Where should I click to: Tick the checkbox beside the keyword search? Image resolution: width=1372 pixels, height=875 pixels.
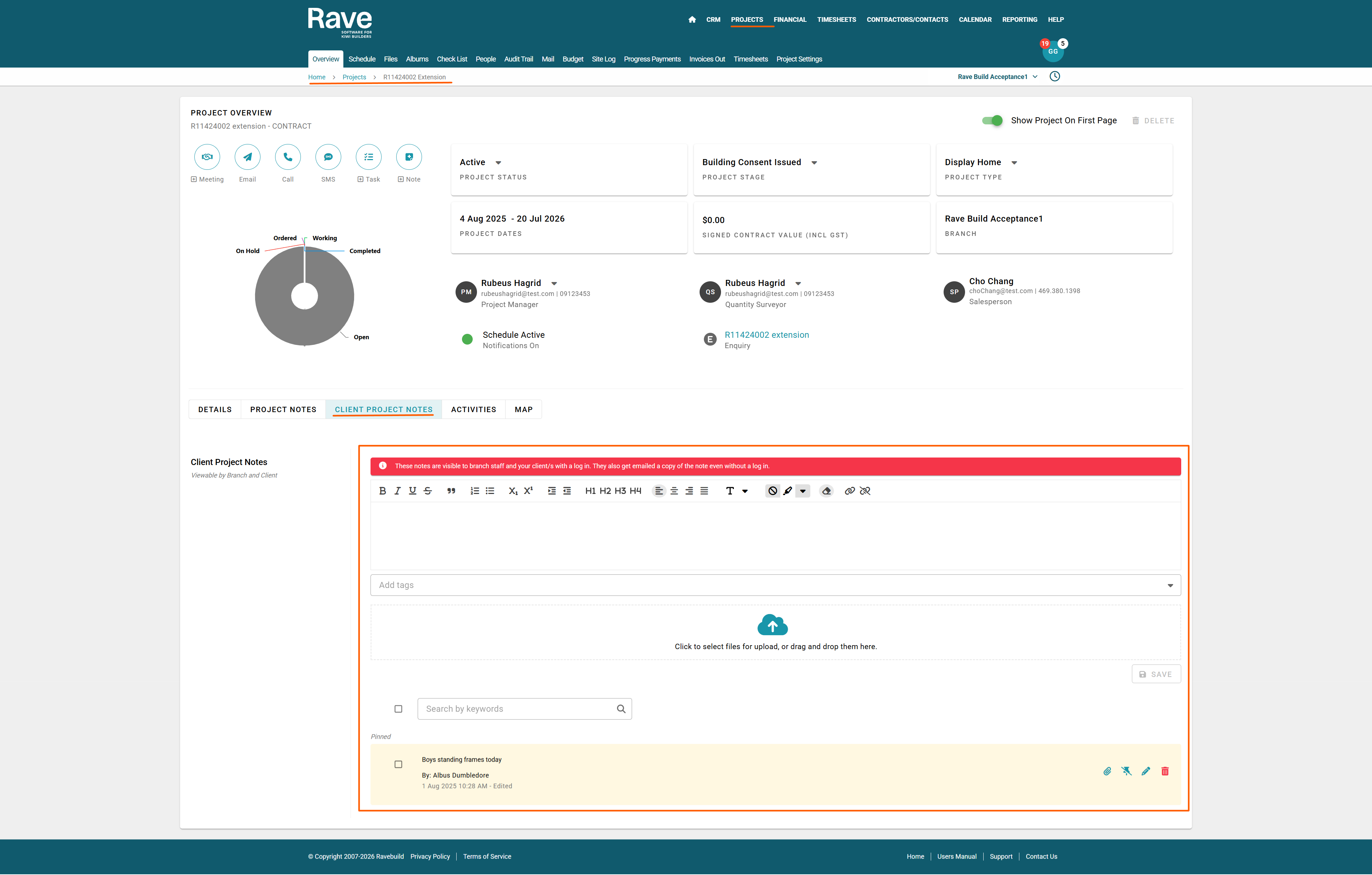pyautogui.click(x=398, y=708)
